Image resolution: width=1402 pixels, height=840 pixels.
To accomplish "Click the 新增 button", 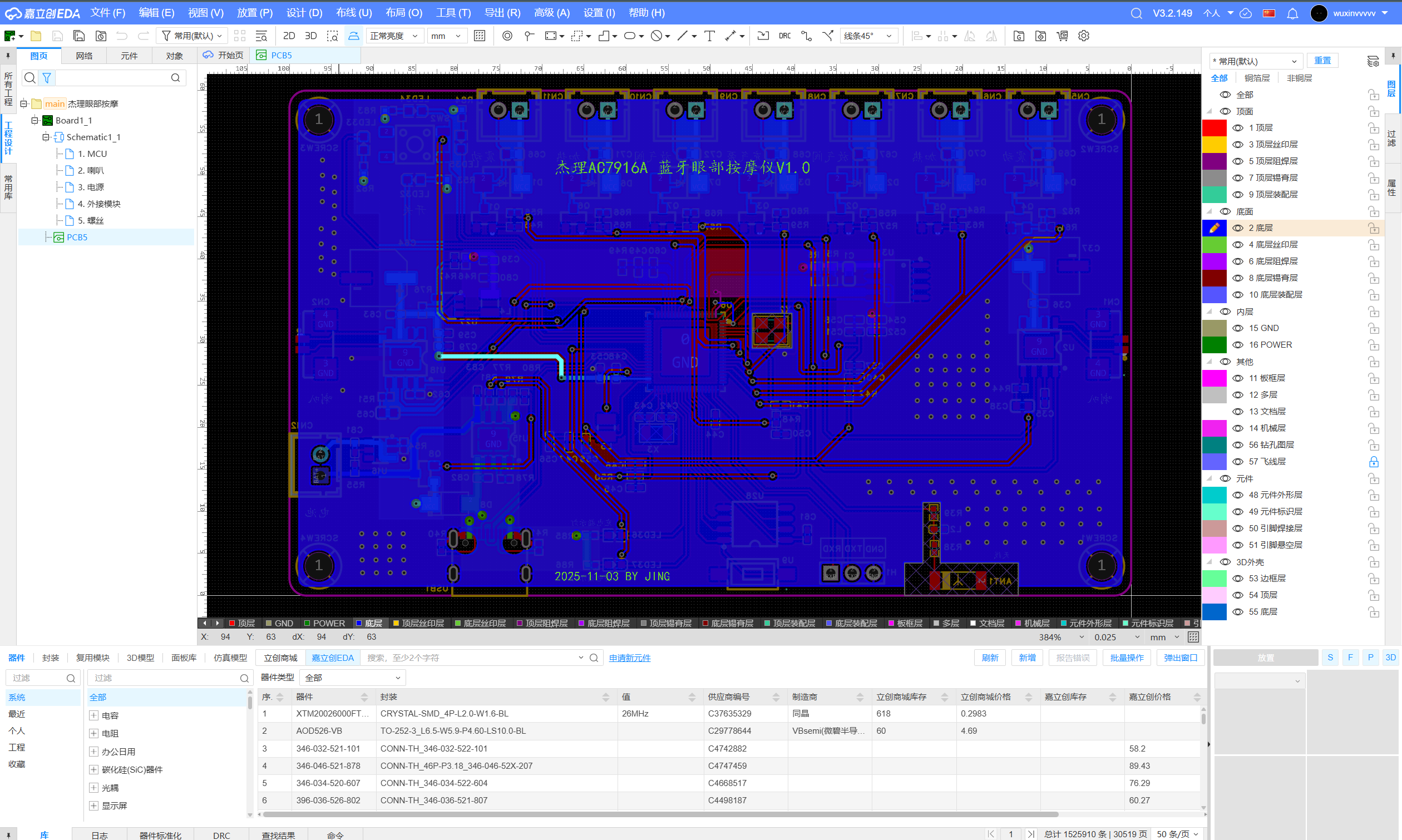I will 1026,658.
